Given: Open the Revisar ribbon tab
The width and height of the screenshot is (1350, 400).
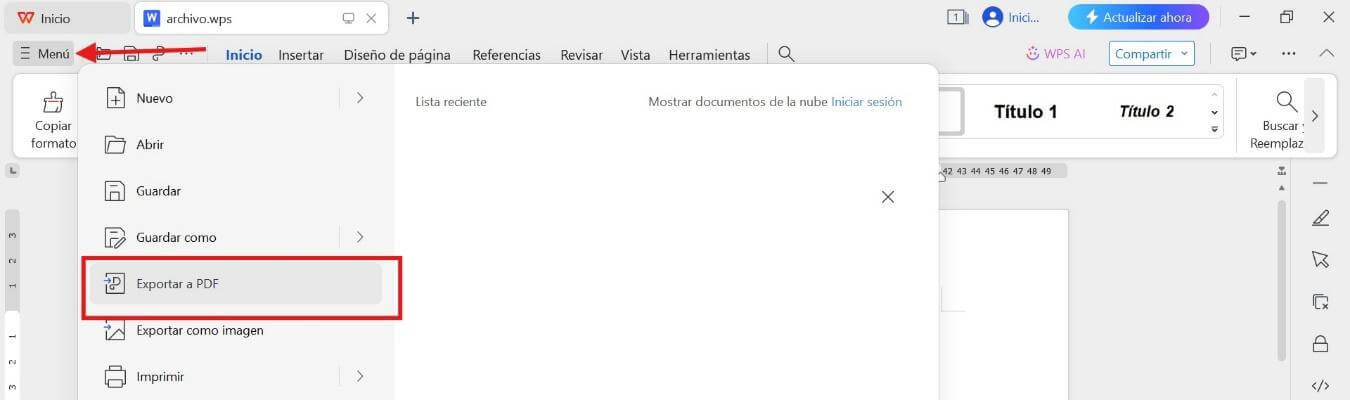Looking at the screenshot, I should point(581,55).
